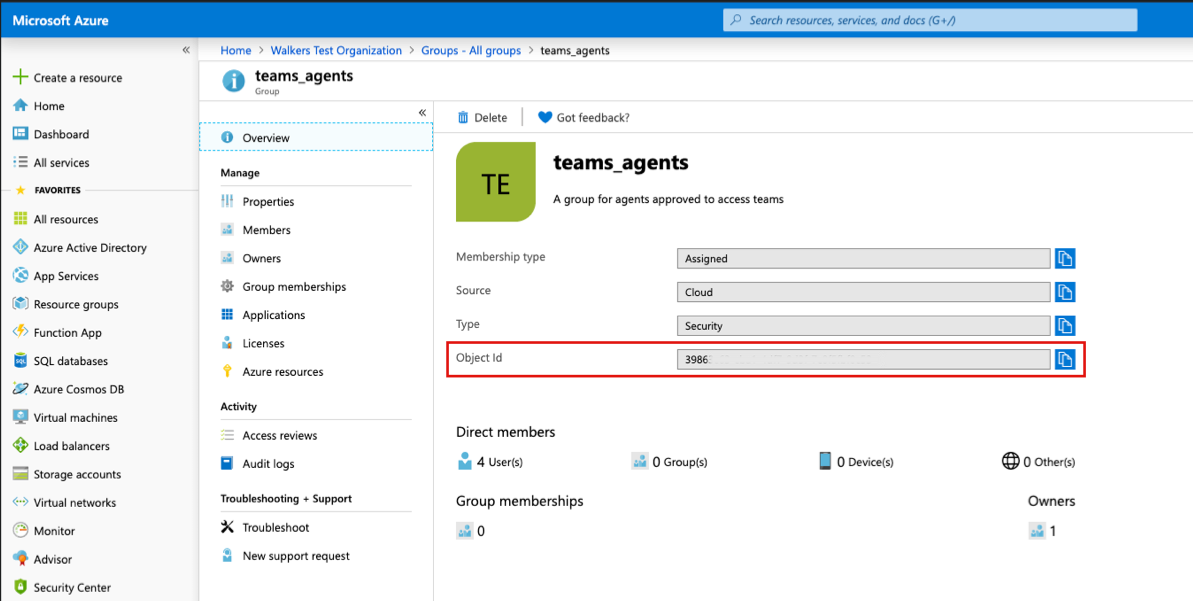This screenshot has width=1193, height=601.
Task: Click the Azure Cosmos DB icon
Action: [x=20, y=388]
